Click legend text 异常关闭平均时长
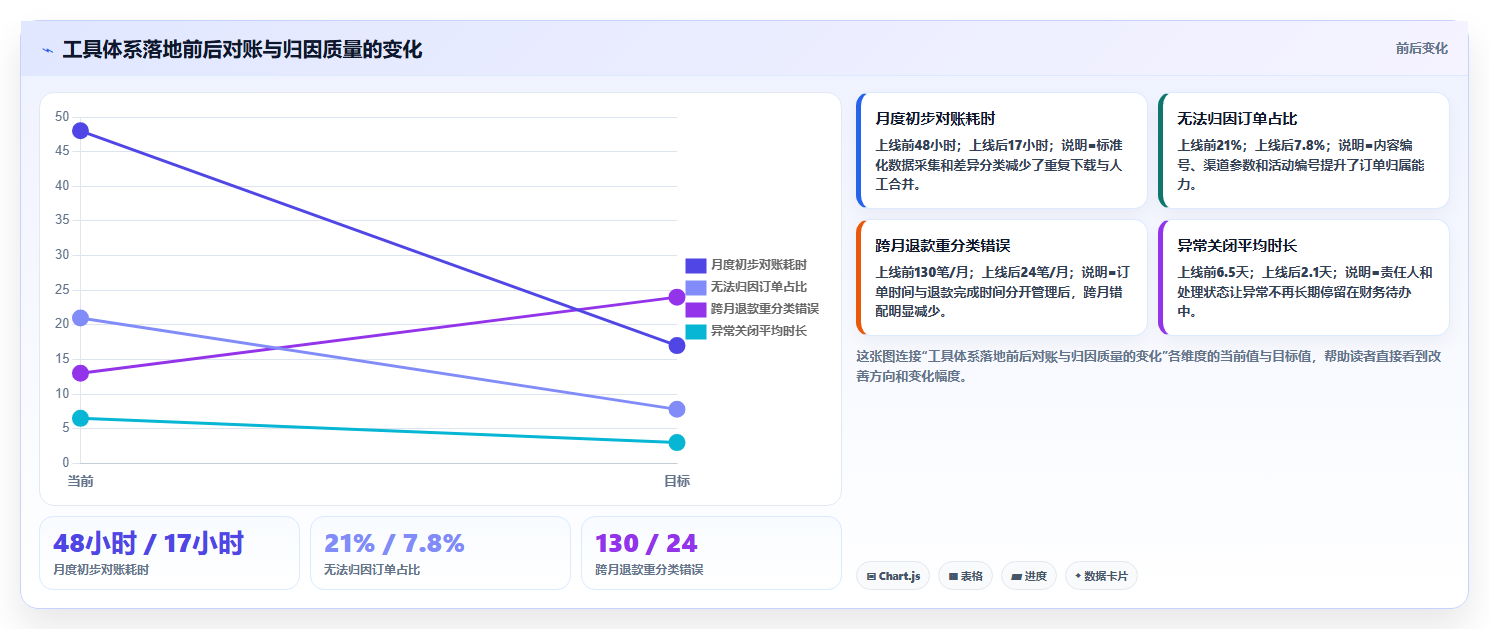Image resolution: width=1489 pixels, height=629 pixels. [x=759, y=331]
